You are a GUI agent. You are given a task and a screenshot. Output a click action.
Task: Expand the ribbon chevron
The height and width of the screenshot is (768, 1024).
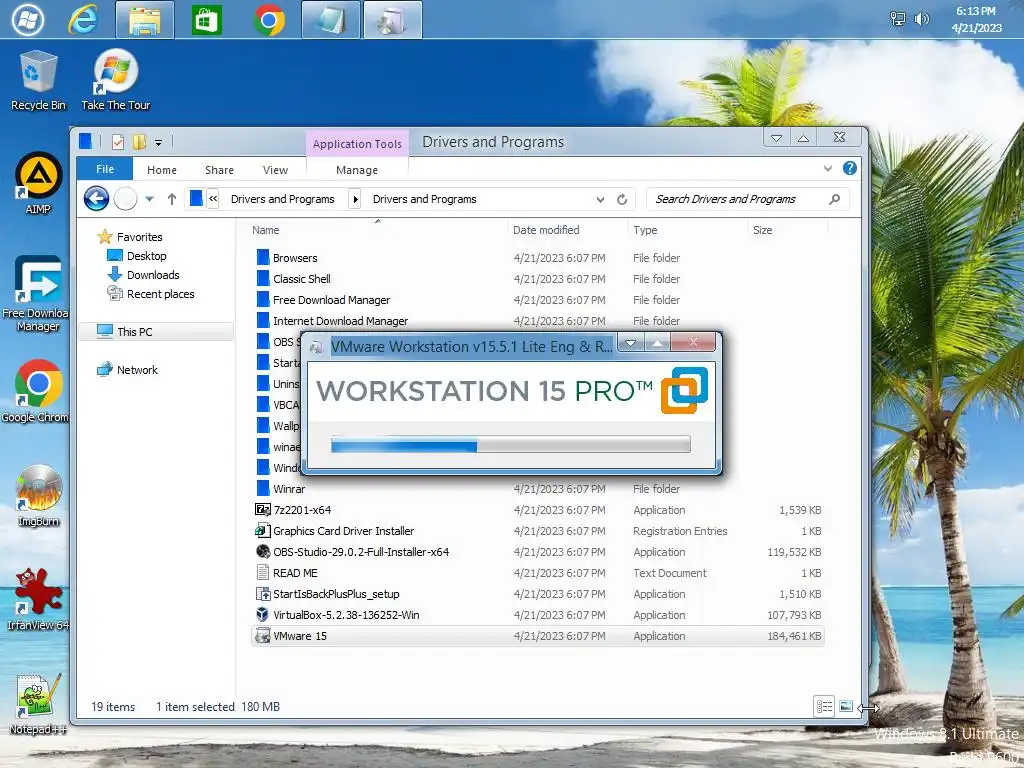pos(827,168)
